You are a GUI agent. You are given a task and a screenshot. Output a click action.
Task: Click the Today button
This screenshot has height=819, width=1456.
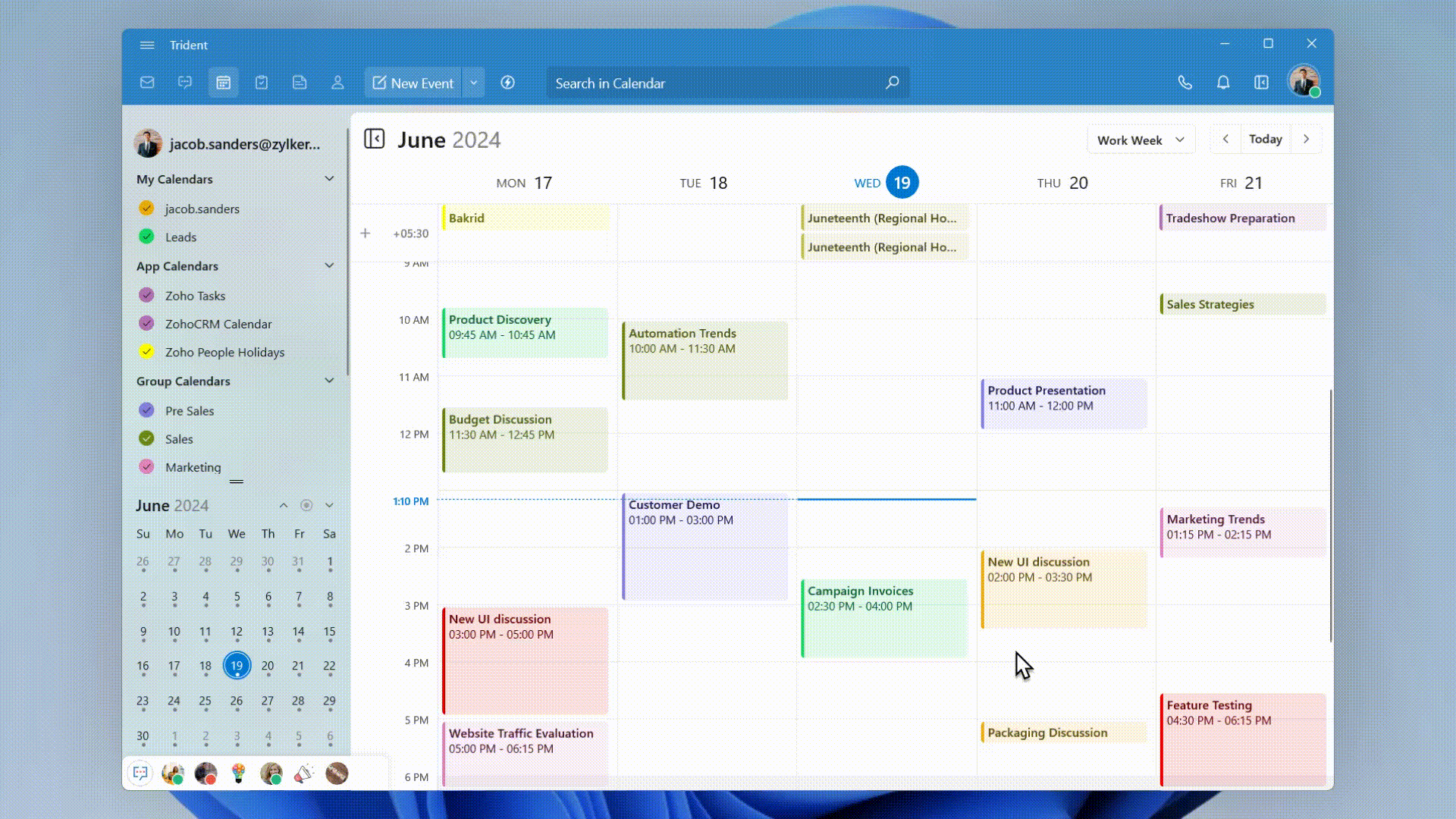(x=1265, y=139)
